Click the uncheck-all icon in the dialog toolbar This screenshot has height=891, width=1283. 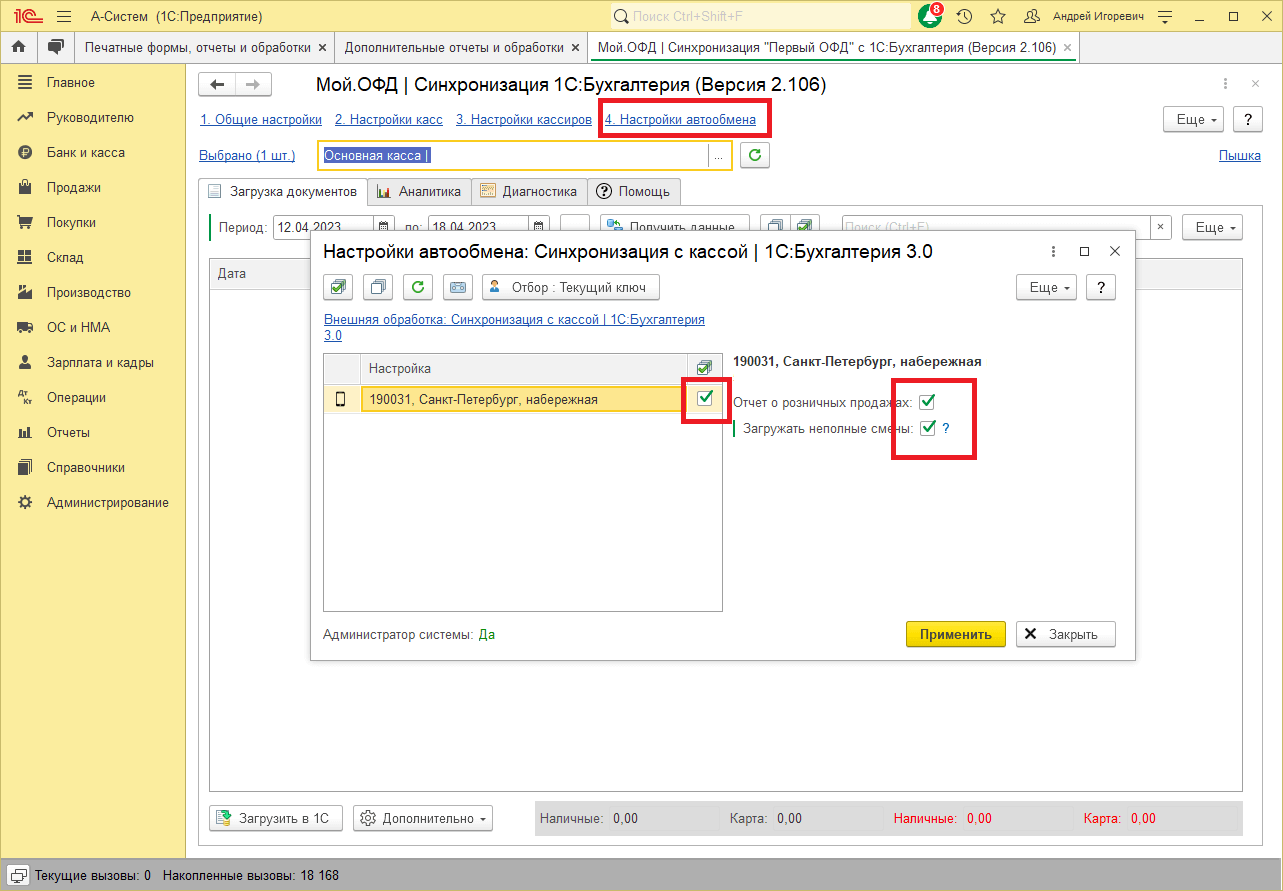pyautogui.click(x=379, y=287)
